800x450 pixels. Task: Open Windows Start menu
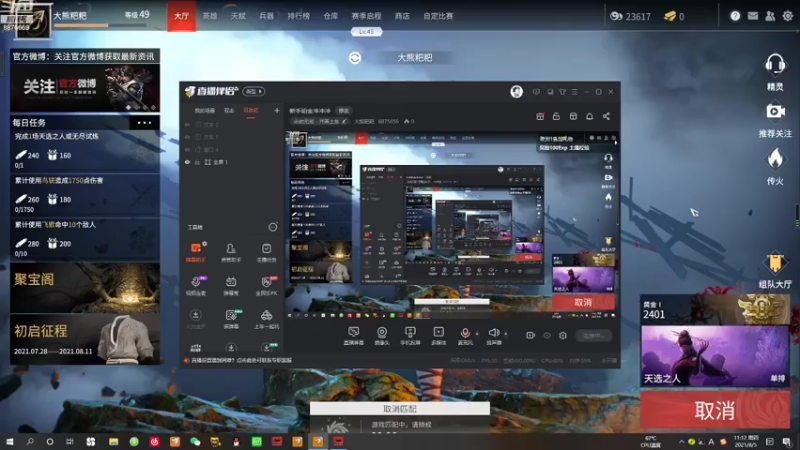9,441
